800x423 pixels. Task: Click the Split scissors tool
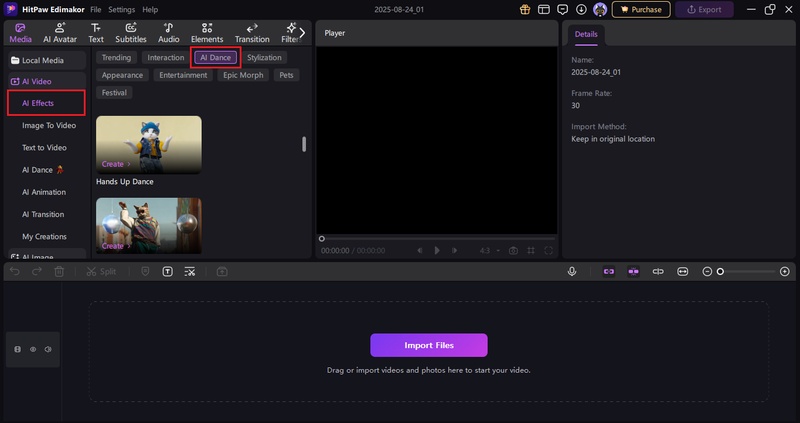tap(101, 272)
